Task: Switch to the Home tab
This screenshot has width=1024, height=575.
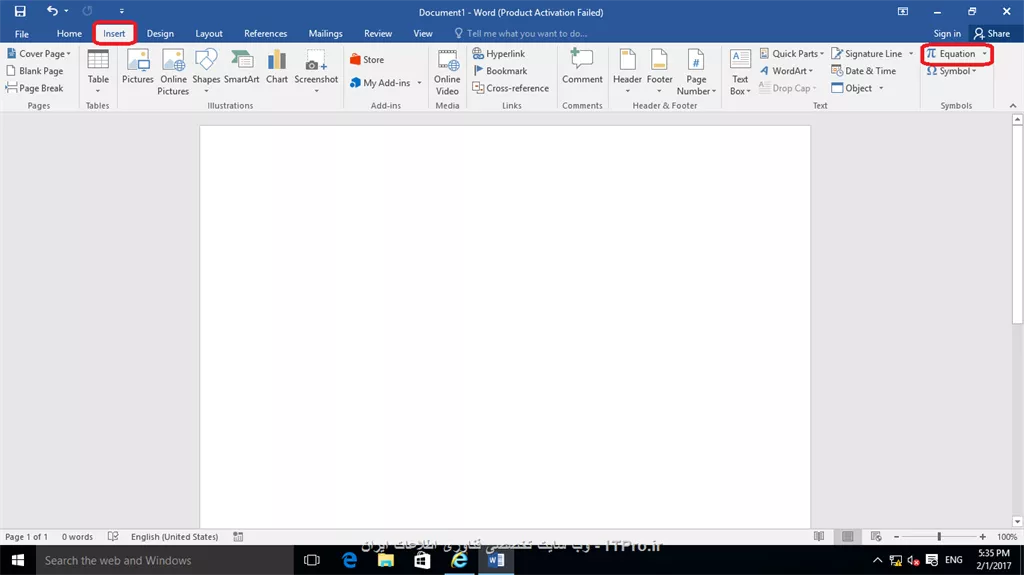Action: pos(69,33)
